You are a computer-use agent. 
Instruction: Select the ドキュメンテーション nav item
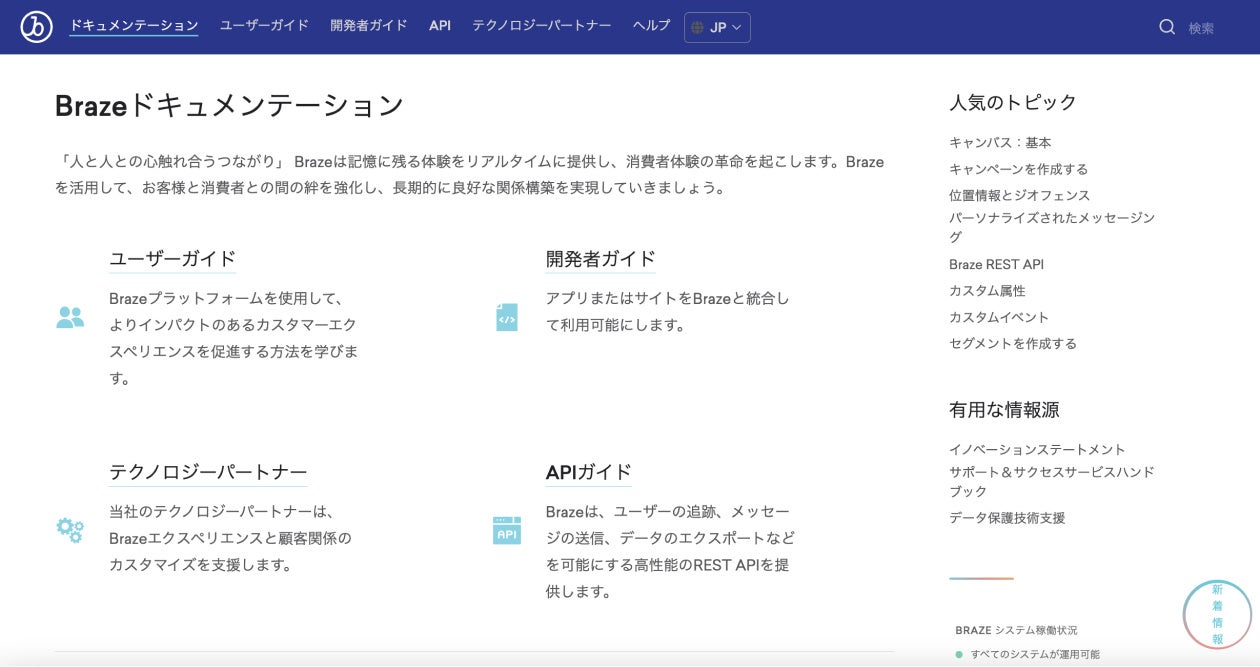134,26
